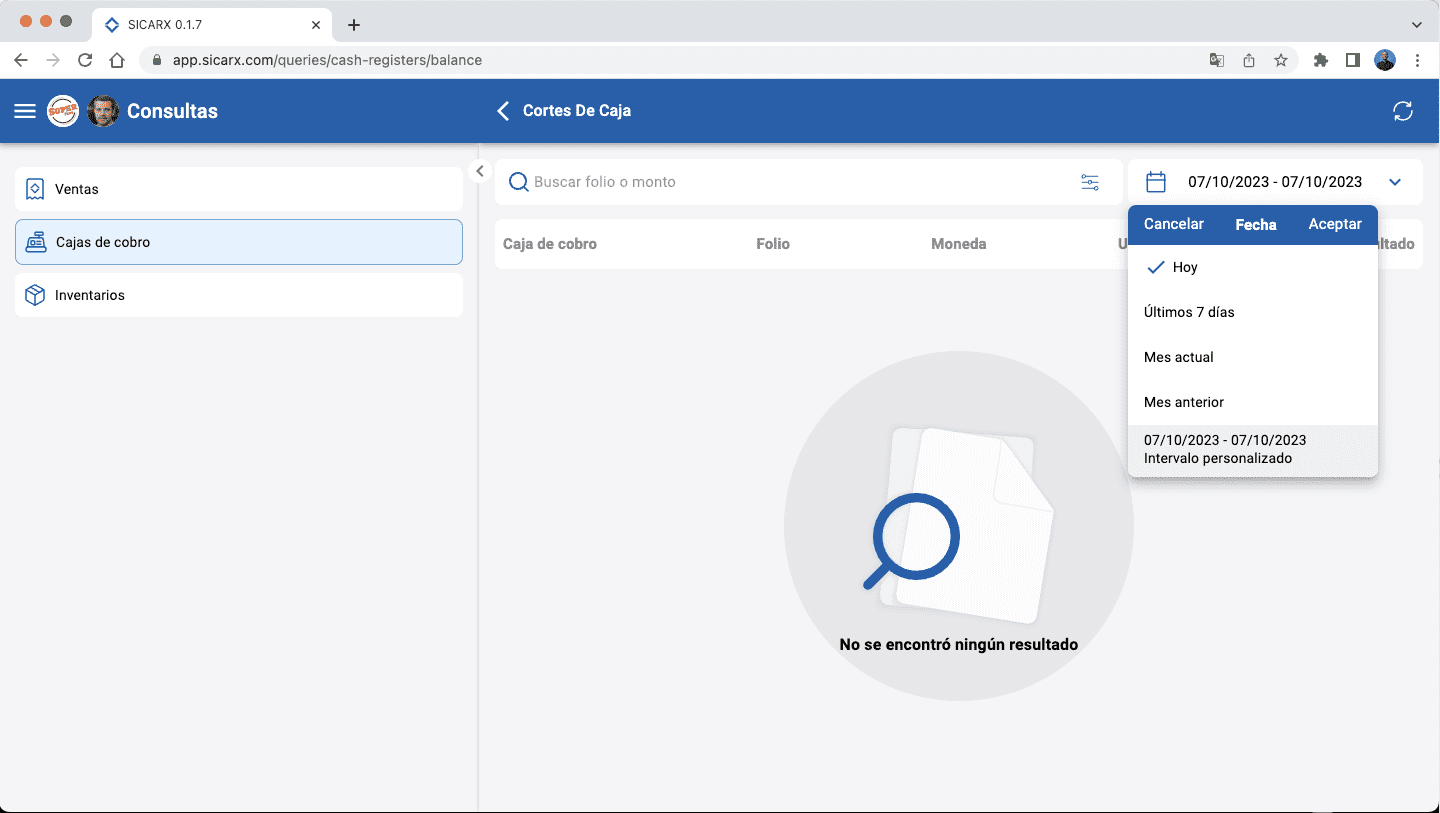Collapse the left sidebar panel
Image resolution: width=1440 pixels, height=813 pixels.
pos(480,171)
